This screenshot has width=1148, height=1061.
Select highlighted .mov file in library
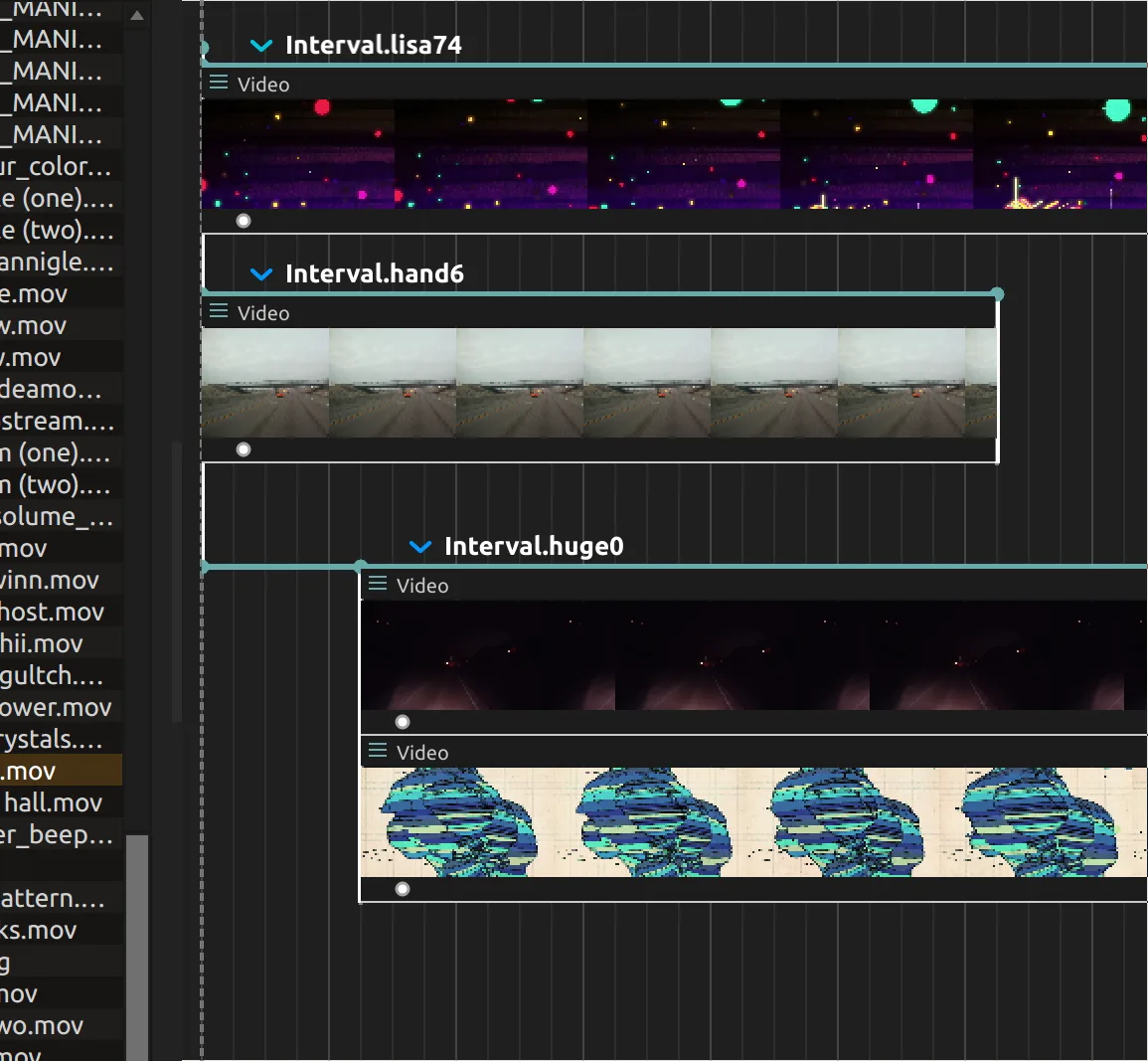coord(61,771)
